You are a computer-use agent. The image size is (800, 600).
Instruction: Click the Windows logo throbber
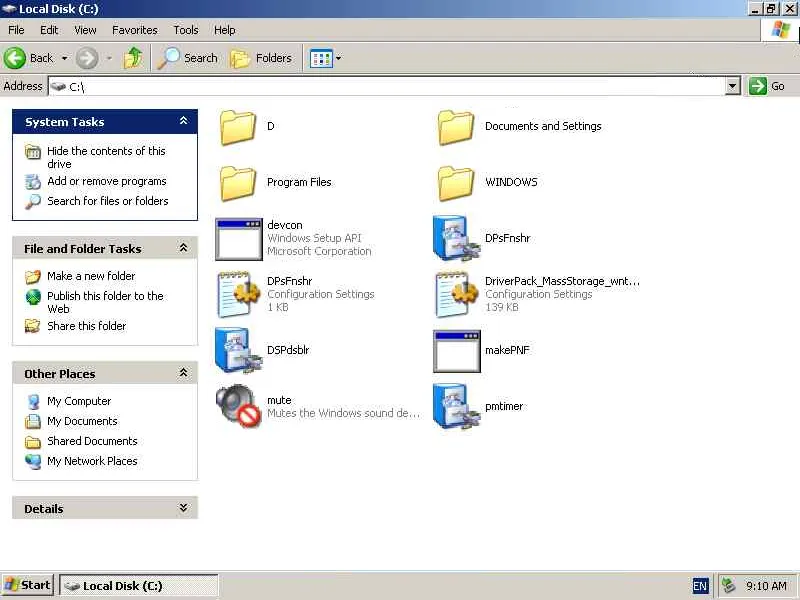tap(780, 30)
